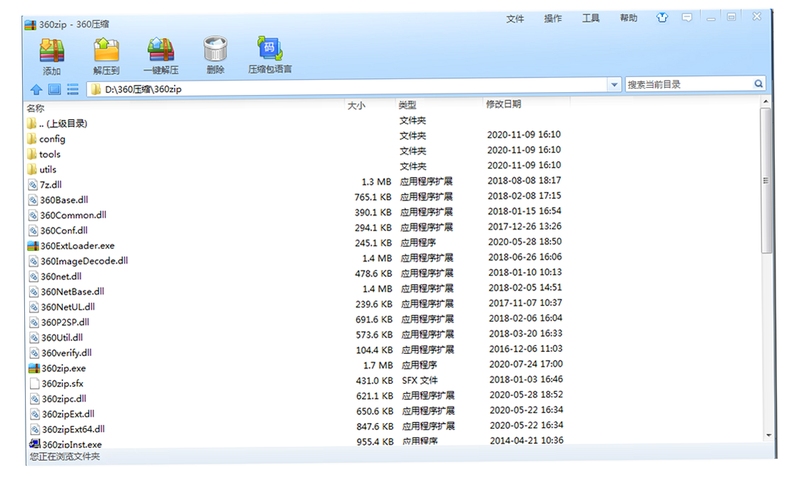Click the 添加 (Add) toolbar icon
The height and width of the screenshot is (478, 800).
pyautogui.click(x=52, y=51)
